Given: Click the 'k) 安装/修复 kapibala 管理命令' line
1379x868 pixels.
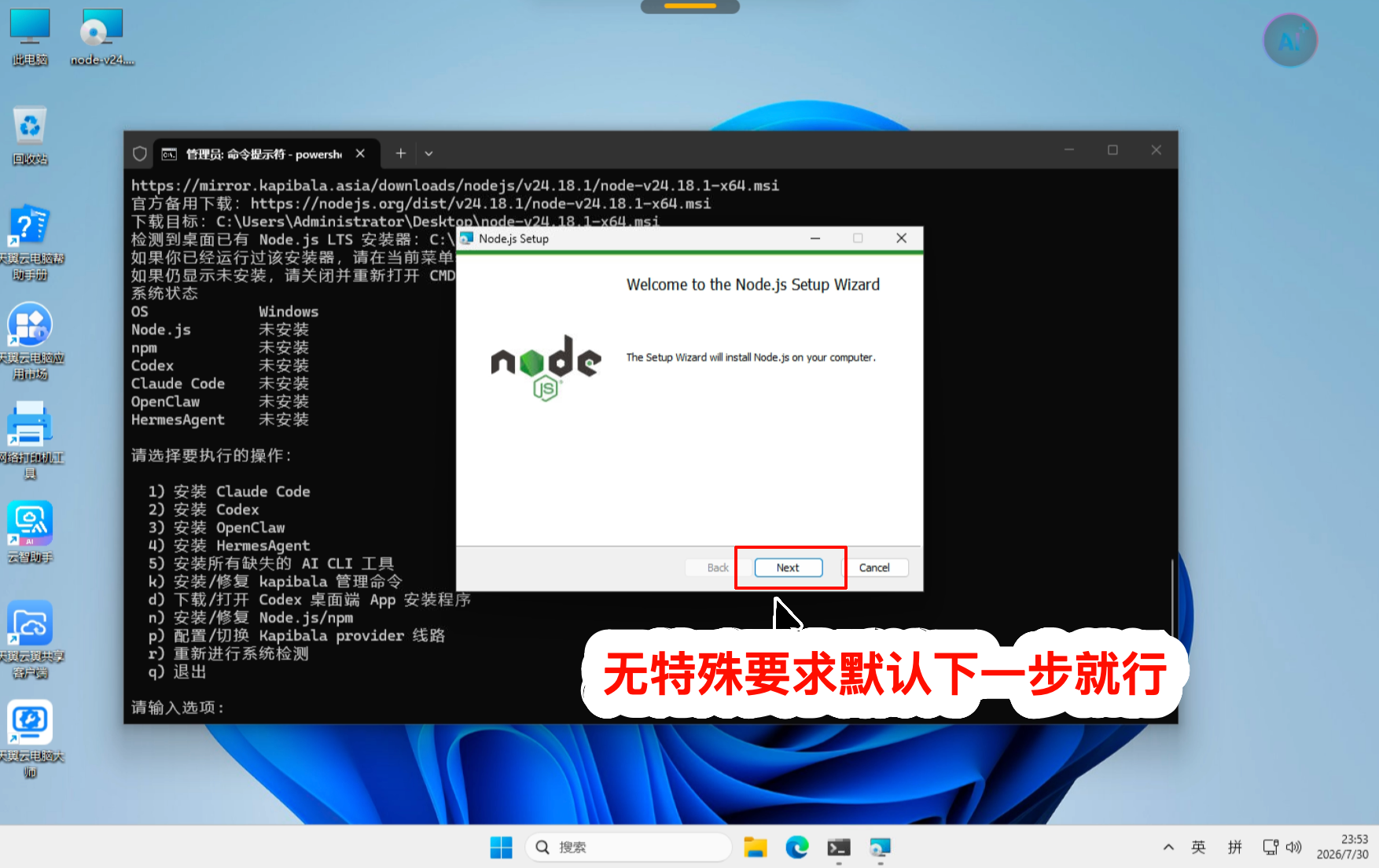Looking at the screenshot, I should pyautogui.click(x=275, y=582).
